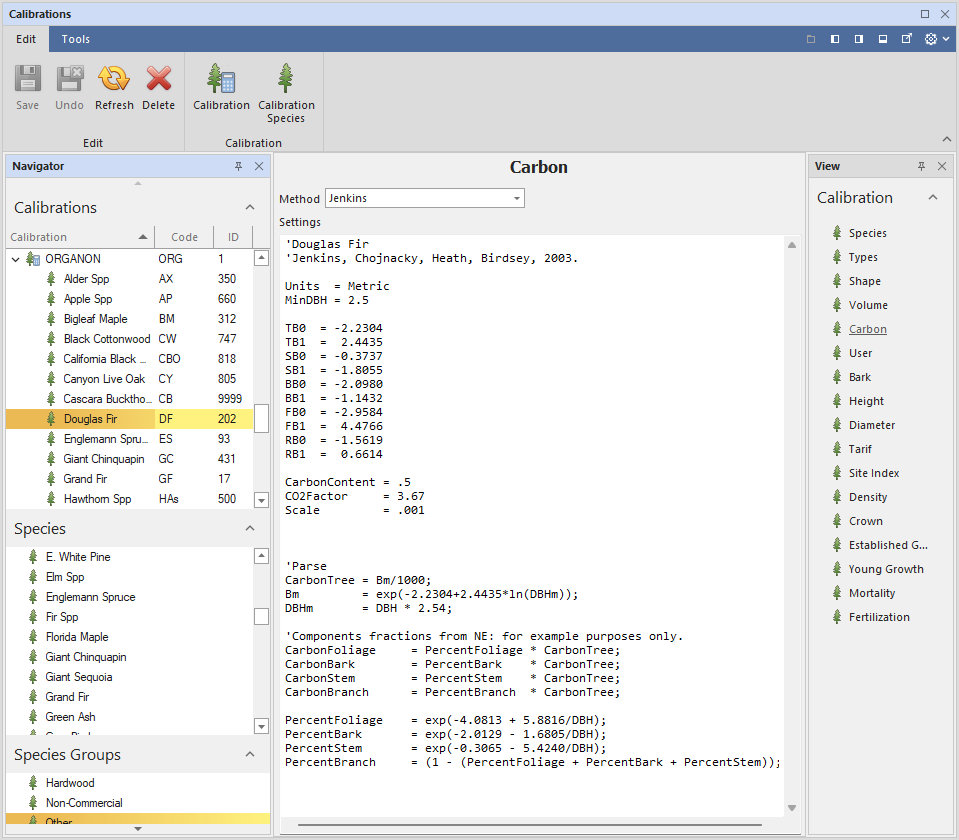
Task: Open the Shape view link
Action: (x=865, y=281)
